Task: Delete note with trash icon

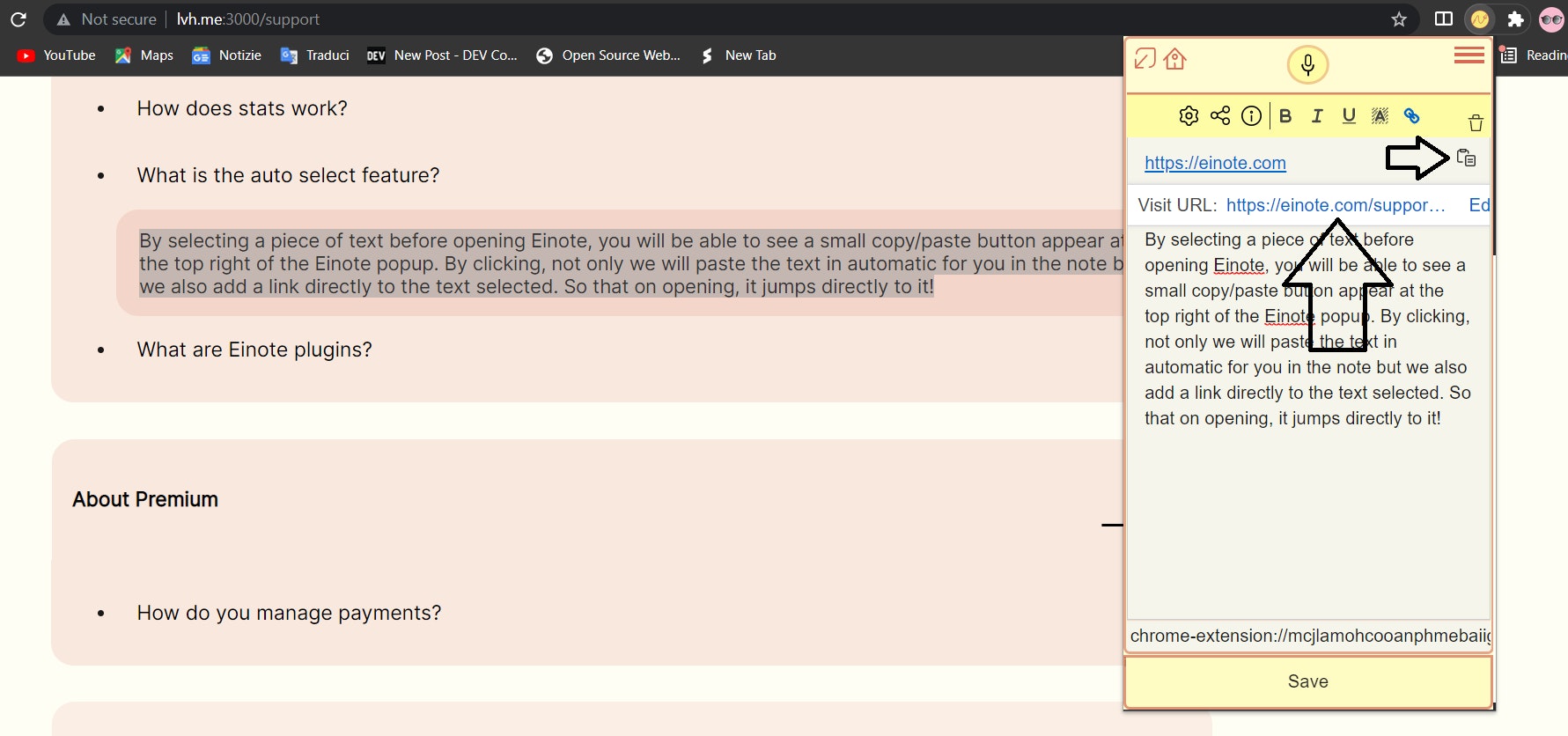Action: coord(1476,123)
